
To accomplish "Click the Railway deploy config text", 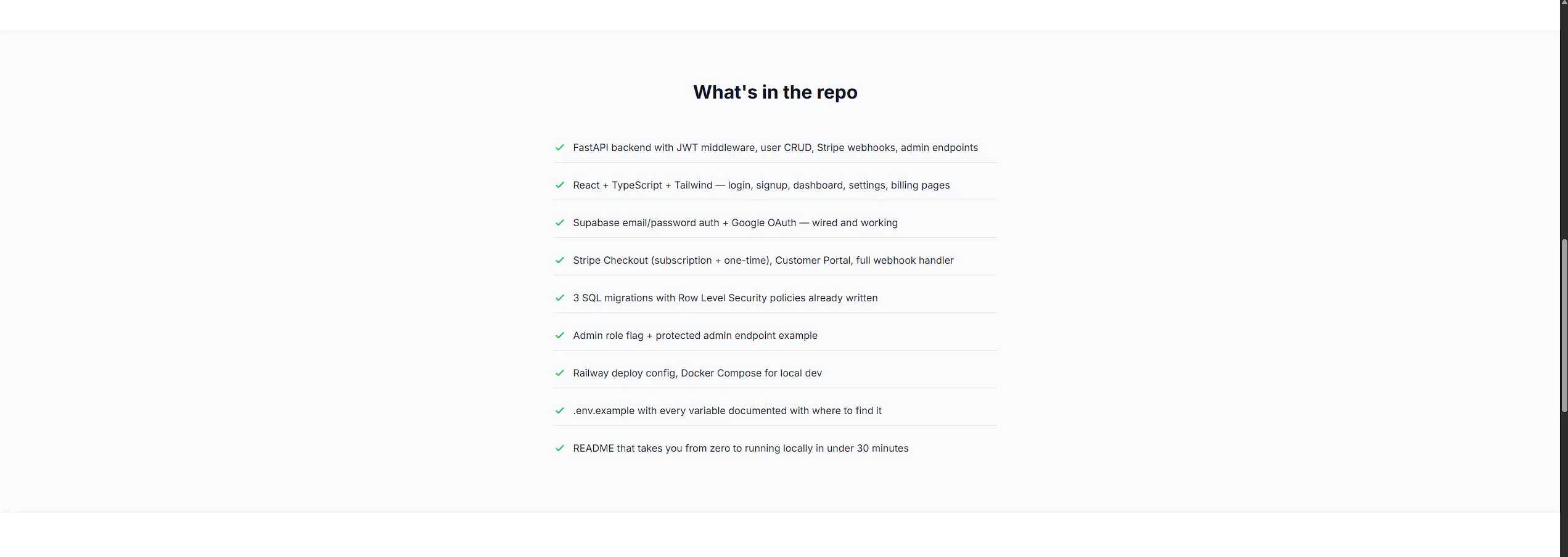I will (697, 373).
